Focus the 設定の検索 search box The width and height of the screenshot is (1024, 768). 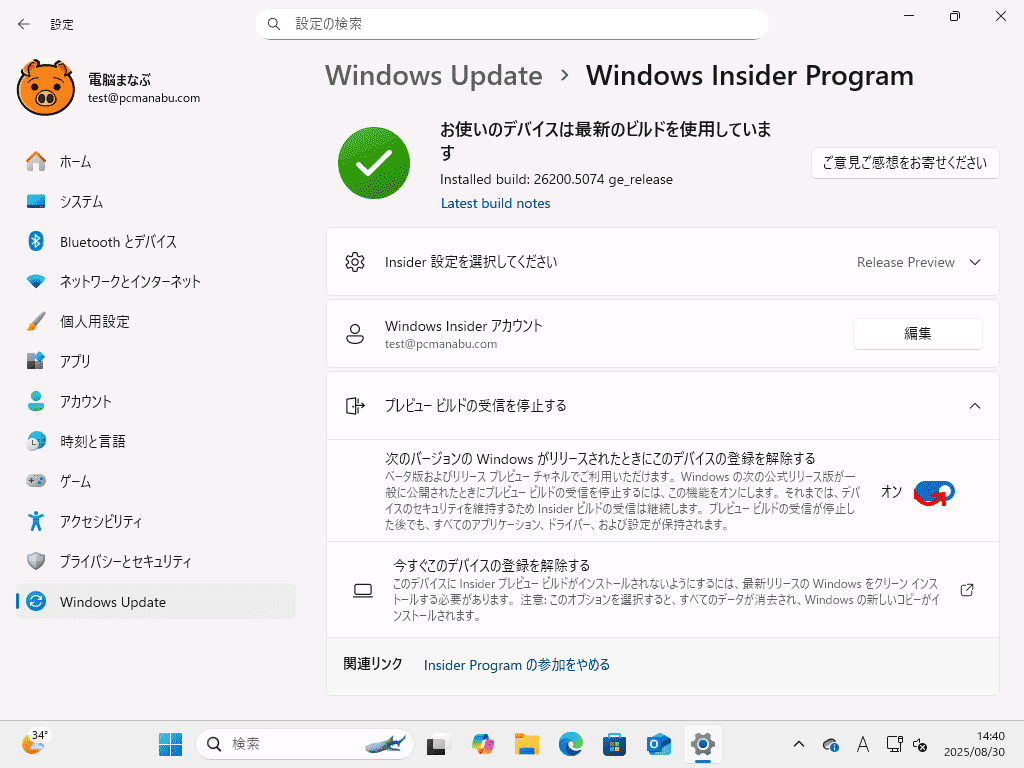pyautogui.click(x=512, y=24)
